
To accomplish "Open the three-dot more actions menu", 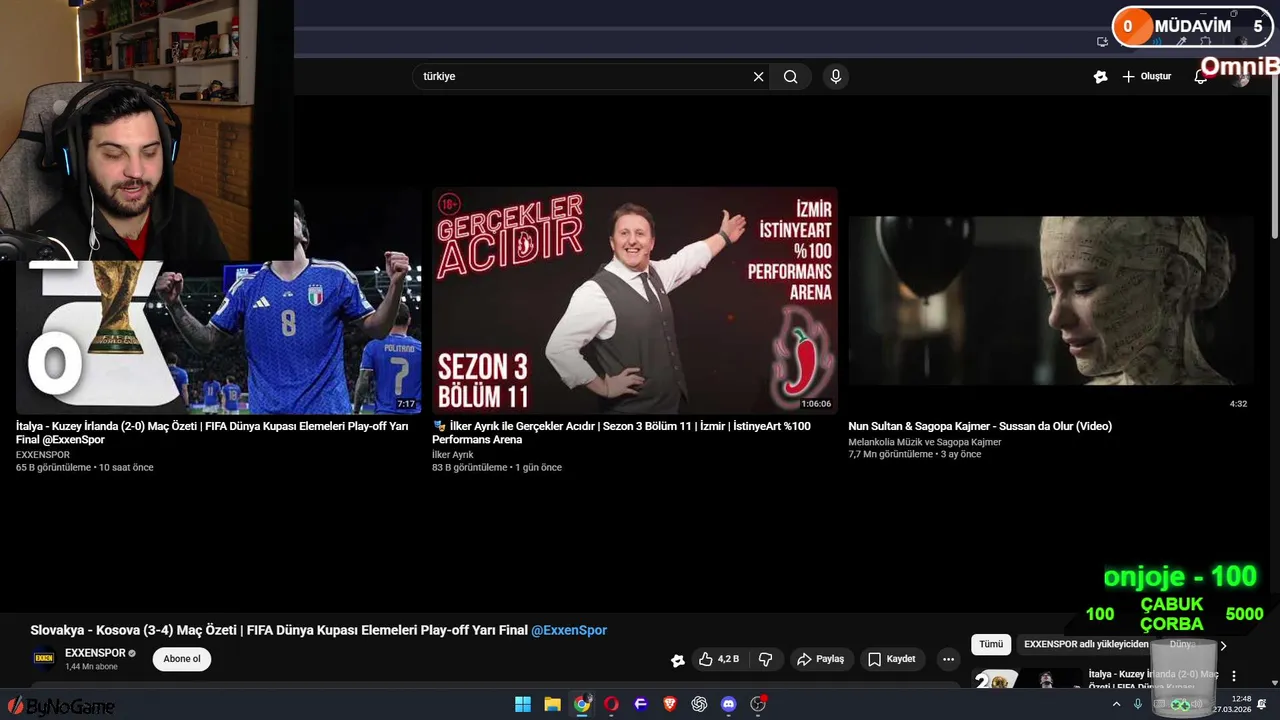I will [948, 659].
